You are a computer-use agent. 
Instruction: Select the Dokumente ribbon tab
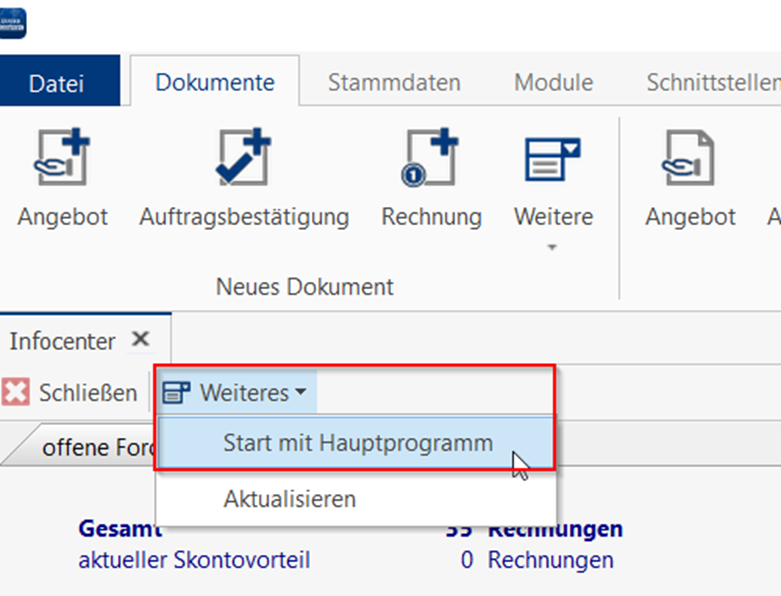pos(214,83)
